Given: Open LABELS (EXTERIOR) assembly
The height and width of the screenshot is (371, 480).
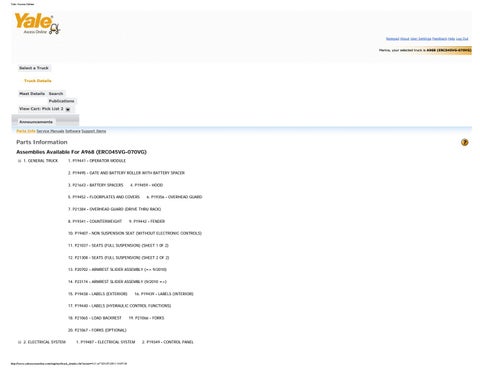Looking at the screenshot, I should coord(98,294).
